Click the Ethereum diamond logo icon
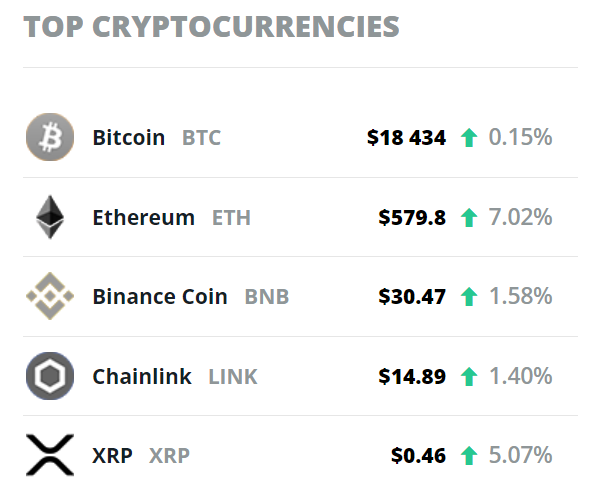The image size is (598, 481). [50, 217]
